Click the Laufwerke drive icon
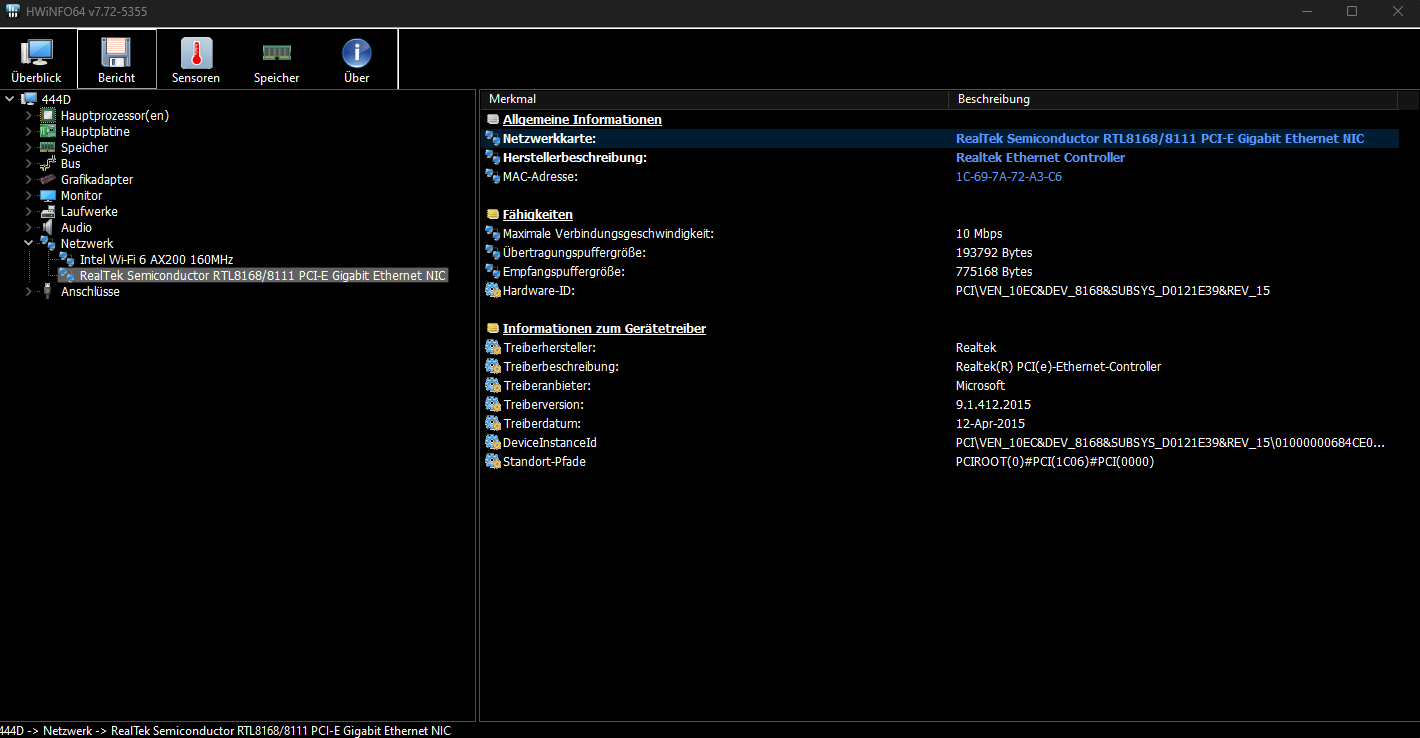The height and width of the screenshot is (738, 1420). click(x=47, y=211)
